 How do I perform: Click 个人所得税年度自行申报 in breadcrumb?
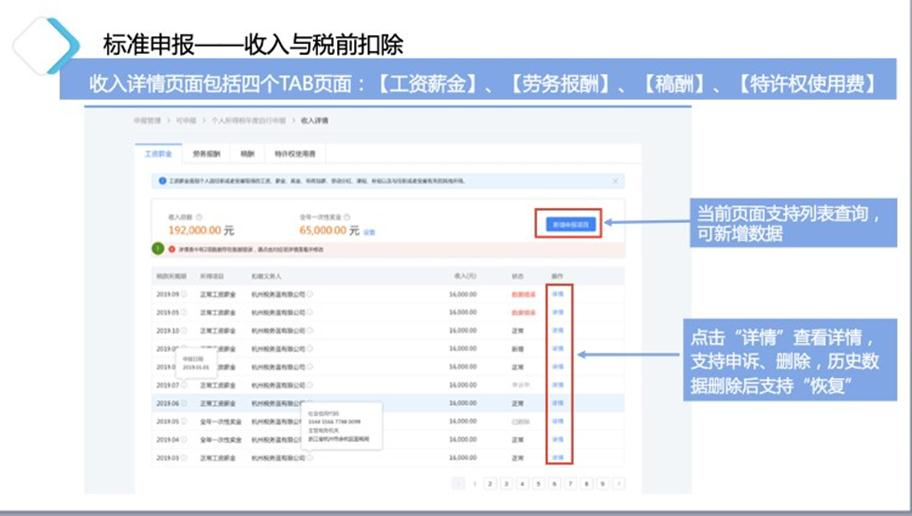[247, 120]
